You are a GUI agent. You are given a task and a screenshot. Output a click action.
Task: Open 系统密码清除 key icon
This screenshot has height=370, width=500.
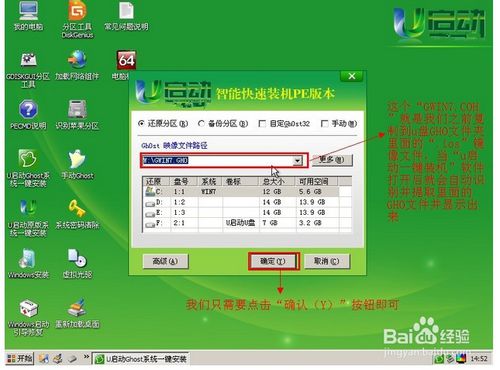(x=77, y=214)
